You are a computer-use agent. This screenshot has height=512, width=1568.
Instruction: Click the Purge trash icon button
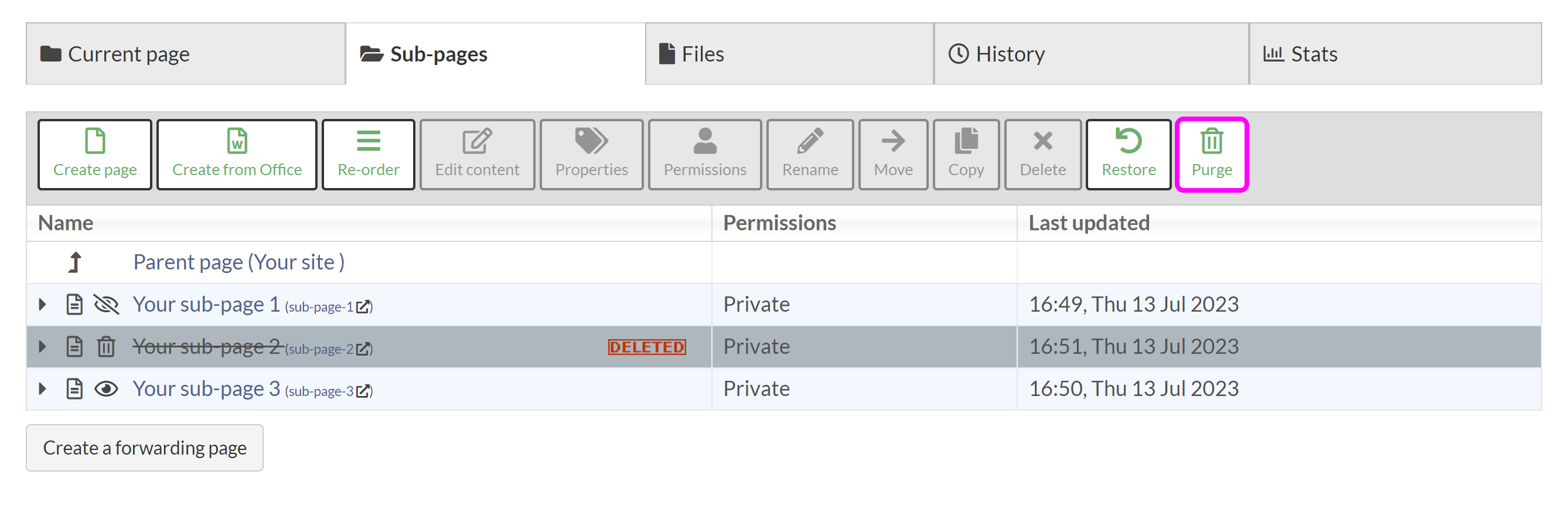coord(1211,154)
